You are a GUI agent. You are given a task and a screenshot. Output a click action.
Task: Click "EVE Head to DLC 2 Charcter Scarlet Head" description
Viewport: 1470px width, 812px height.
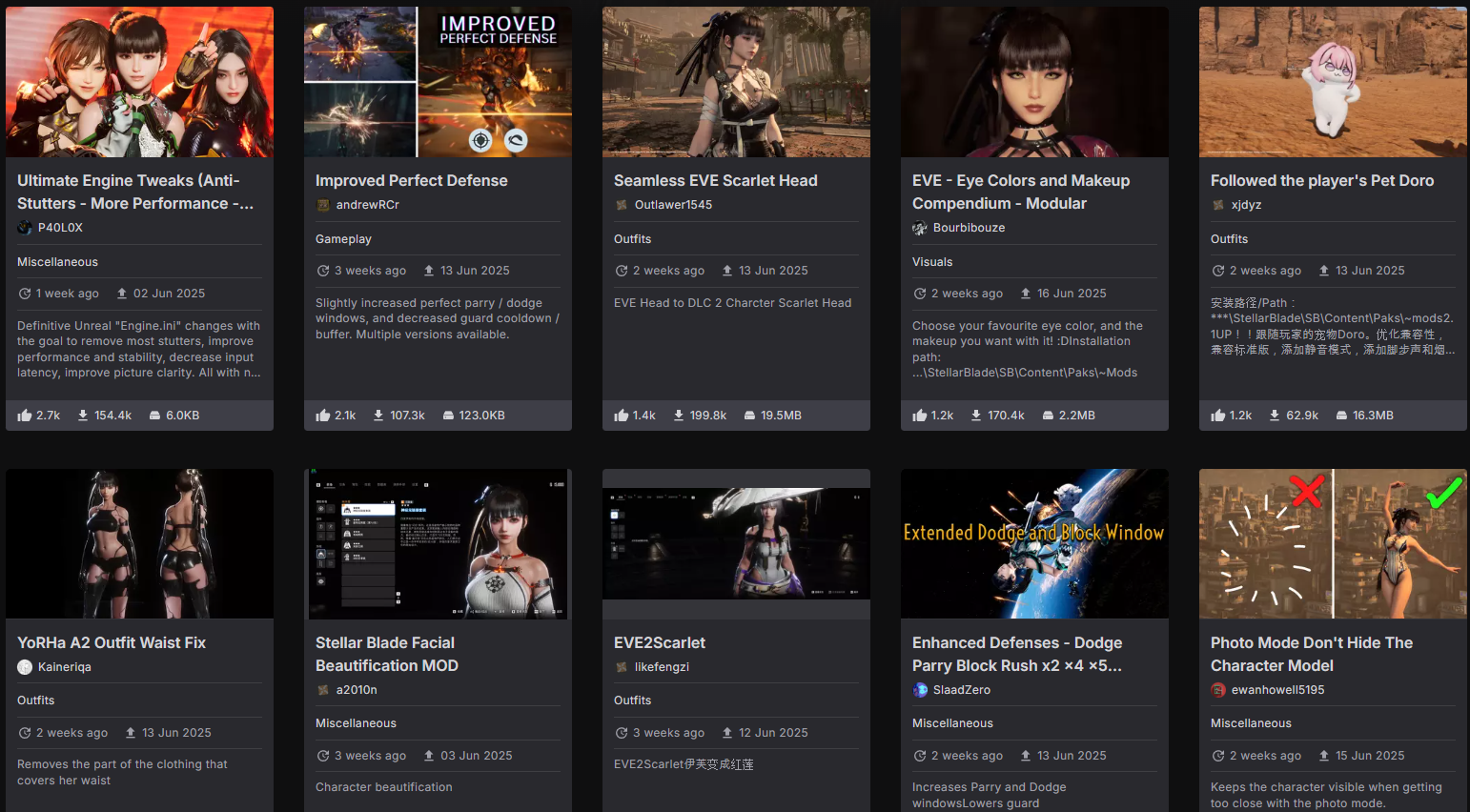pos(733,303)
